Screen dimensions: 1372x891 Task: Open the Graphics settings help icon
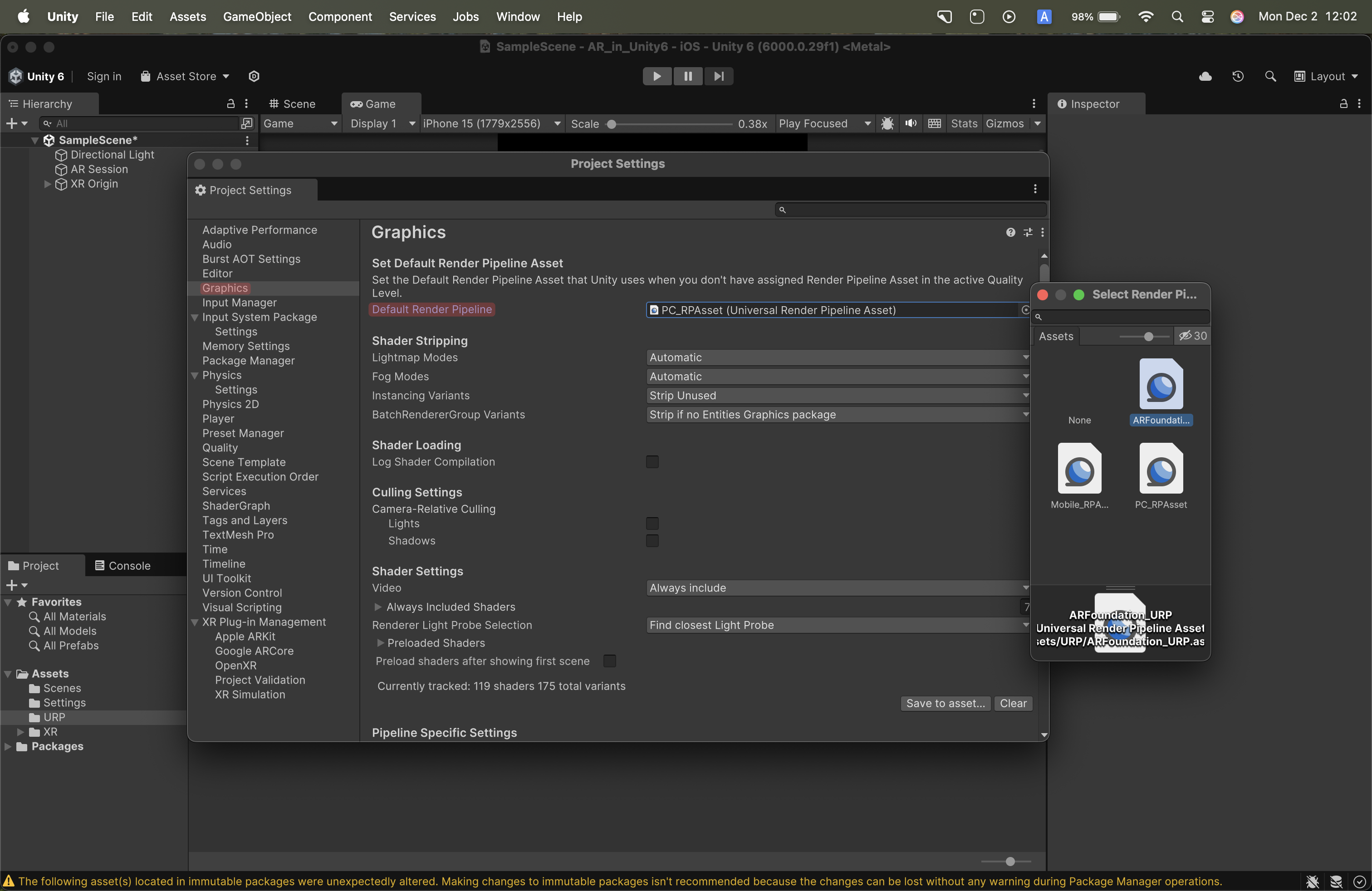1010,232
